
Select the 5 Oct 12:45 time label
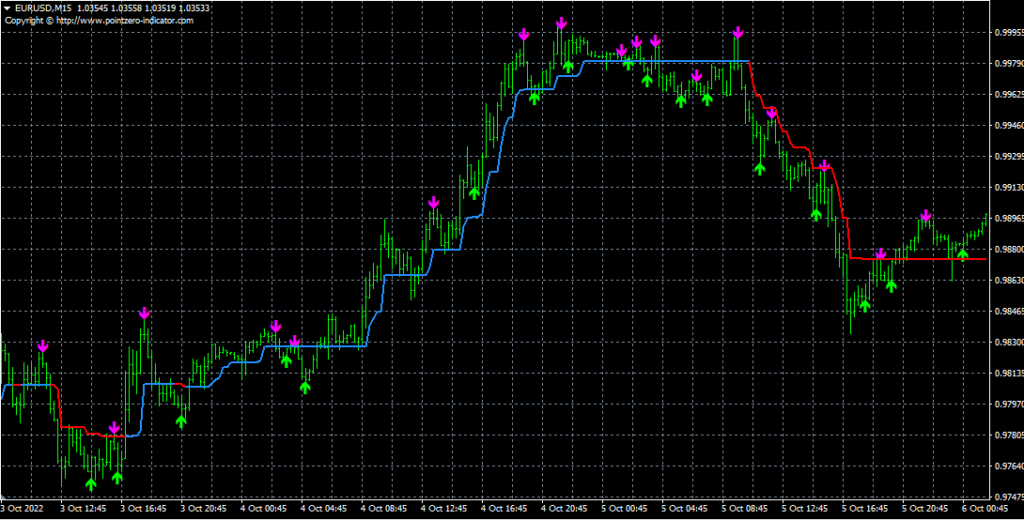pyautogui.click(x=805, y=510)
